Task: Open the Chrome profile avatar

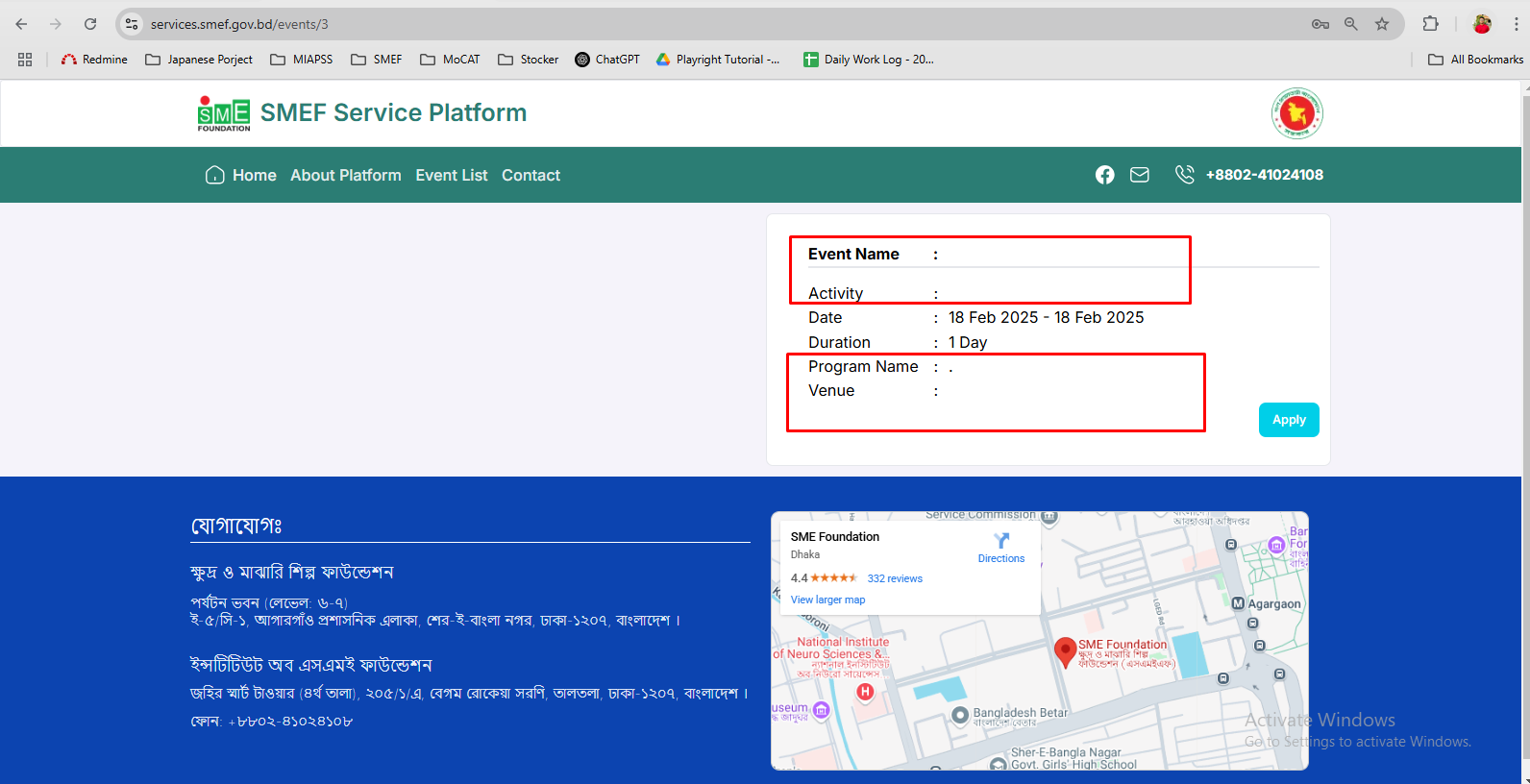Action: click(x=1482, y=24)
